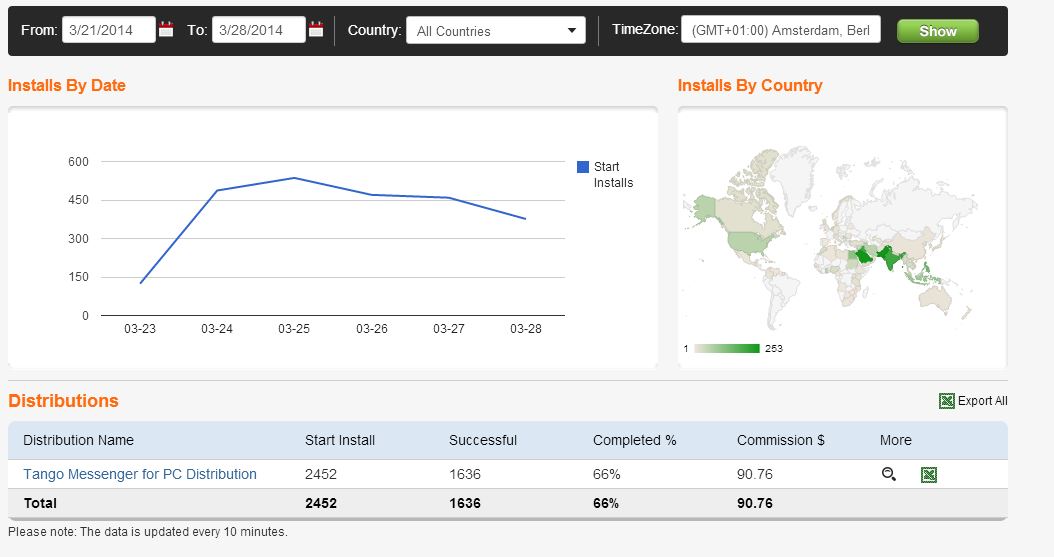Viewport: 1054px width, 557px height.
Task: Focus the To date field 3/28/2014
Action: pyautogui.click(x=259, y=30)
